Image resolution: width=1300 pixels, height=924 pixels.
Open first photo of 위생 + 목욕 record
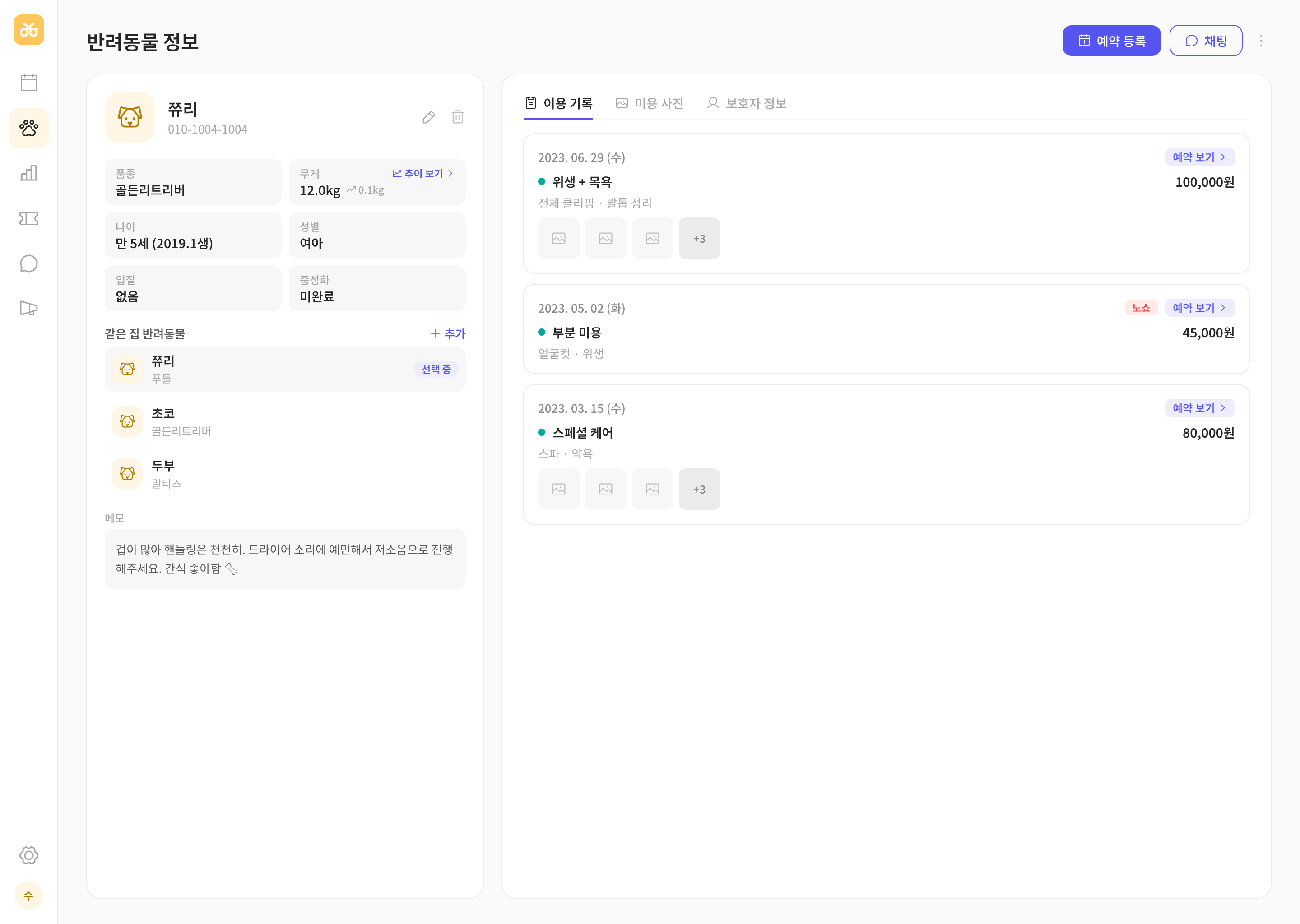(x=558, y=238)
